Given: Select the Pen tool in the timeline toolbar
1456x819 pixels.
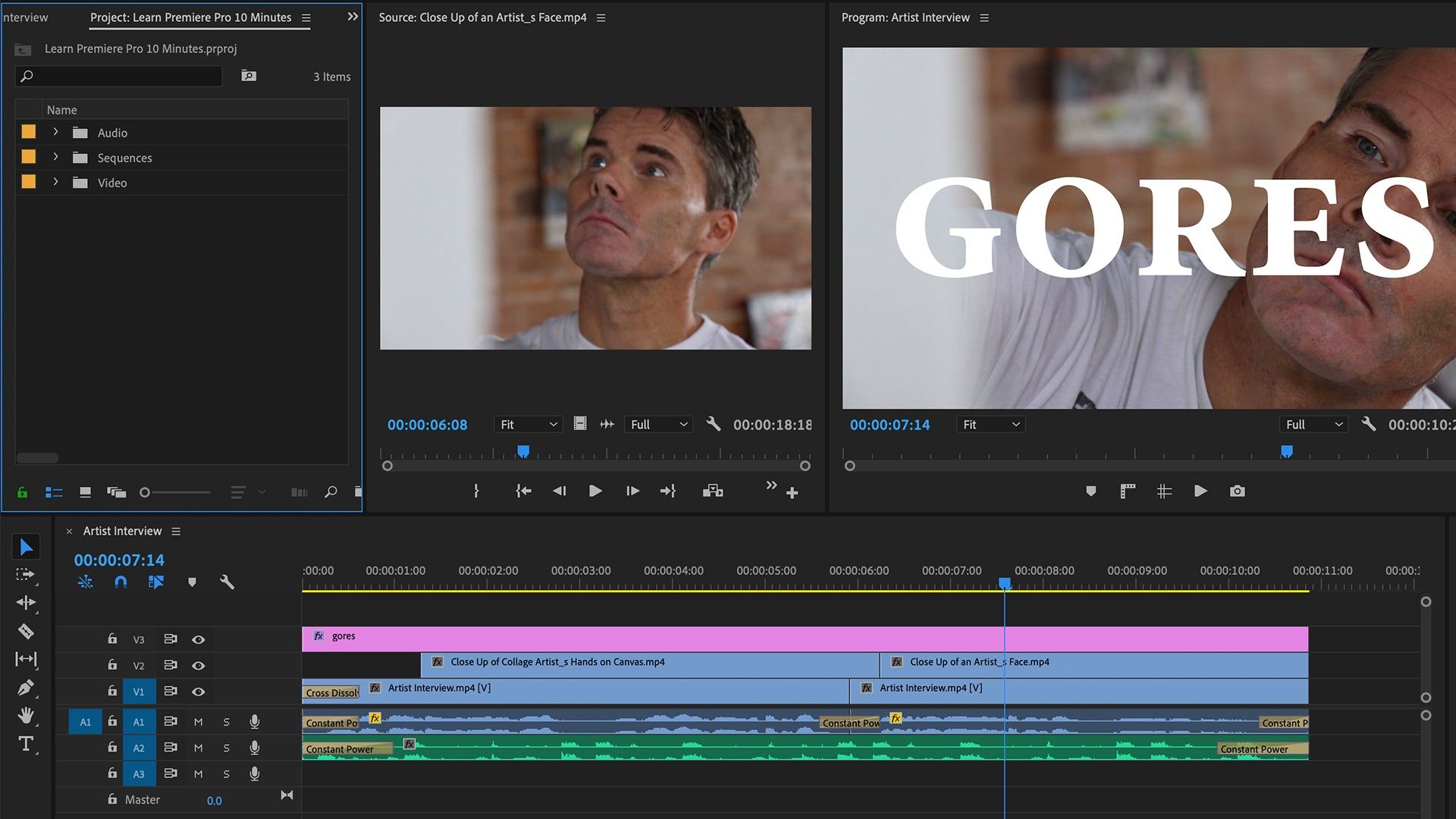Looking at the screenshot, I should pyautogui.click(x=27, y=686).
